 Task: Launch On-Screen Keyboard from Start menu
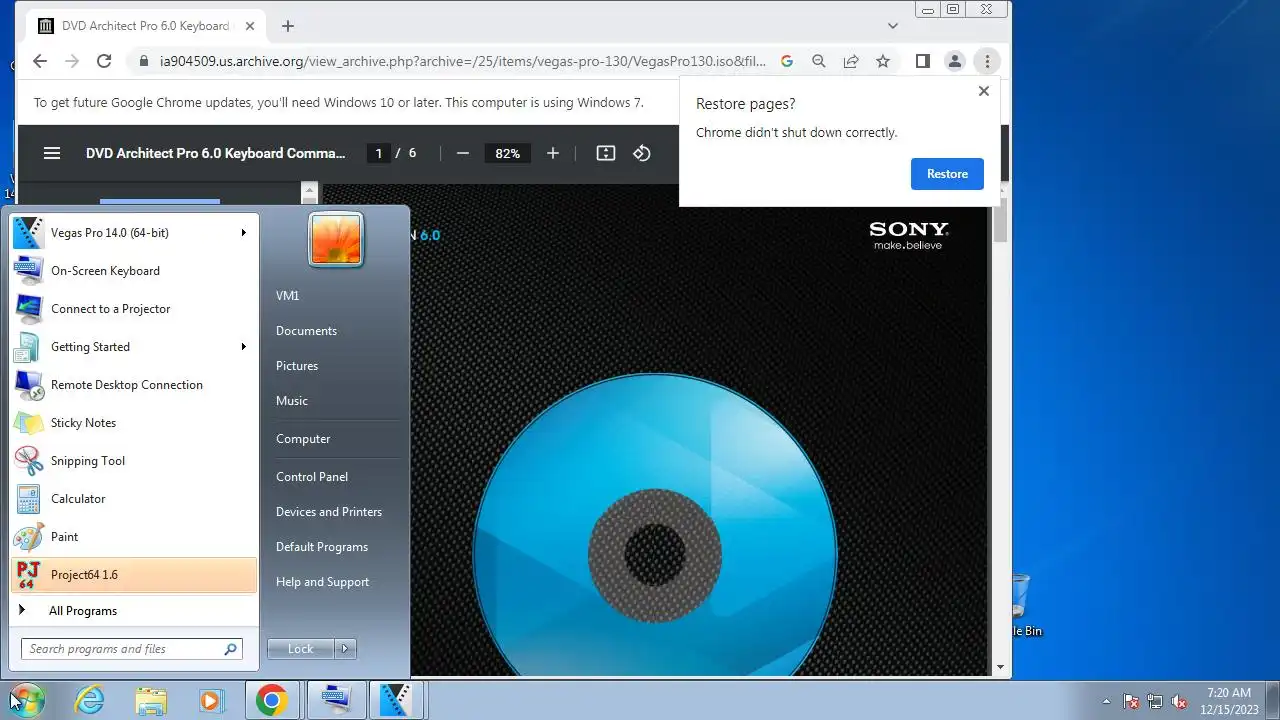tap(134, 271)
